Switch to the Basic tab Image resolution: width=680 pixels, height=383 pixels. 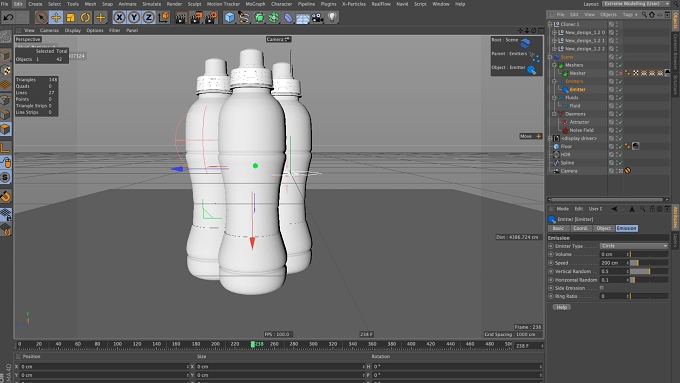[558, 228]
